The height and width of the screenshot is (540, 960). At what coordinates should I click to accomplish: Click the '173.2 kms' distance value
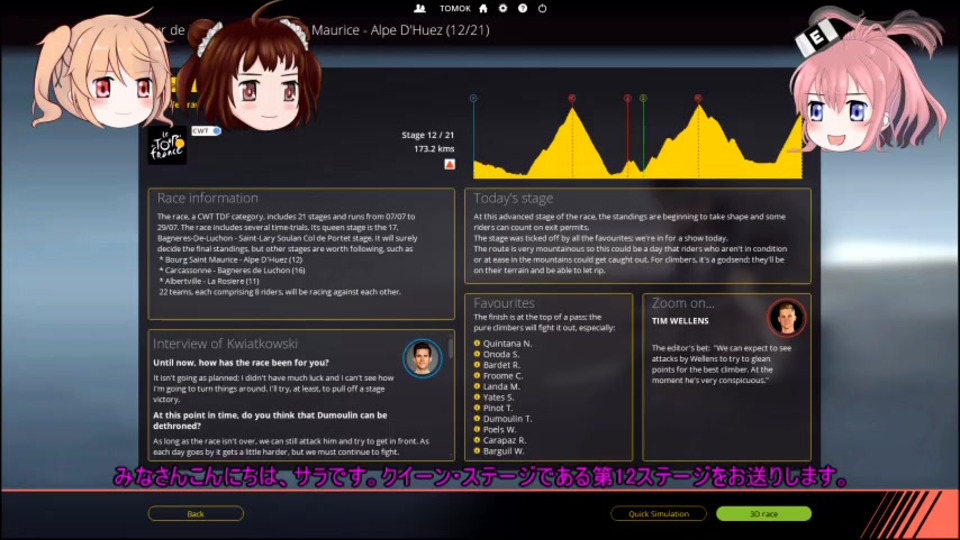(x=434, y=149)
